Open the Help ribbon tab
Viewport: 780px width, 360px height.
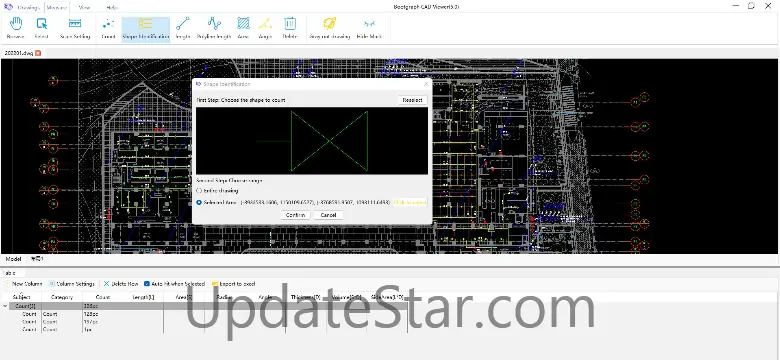[112, 7]
